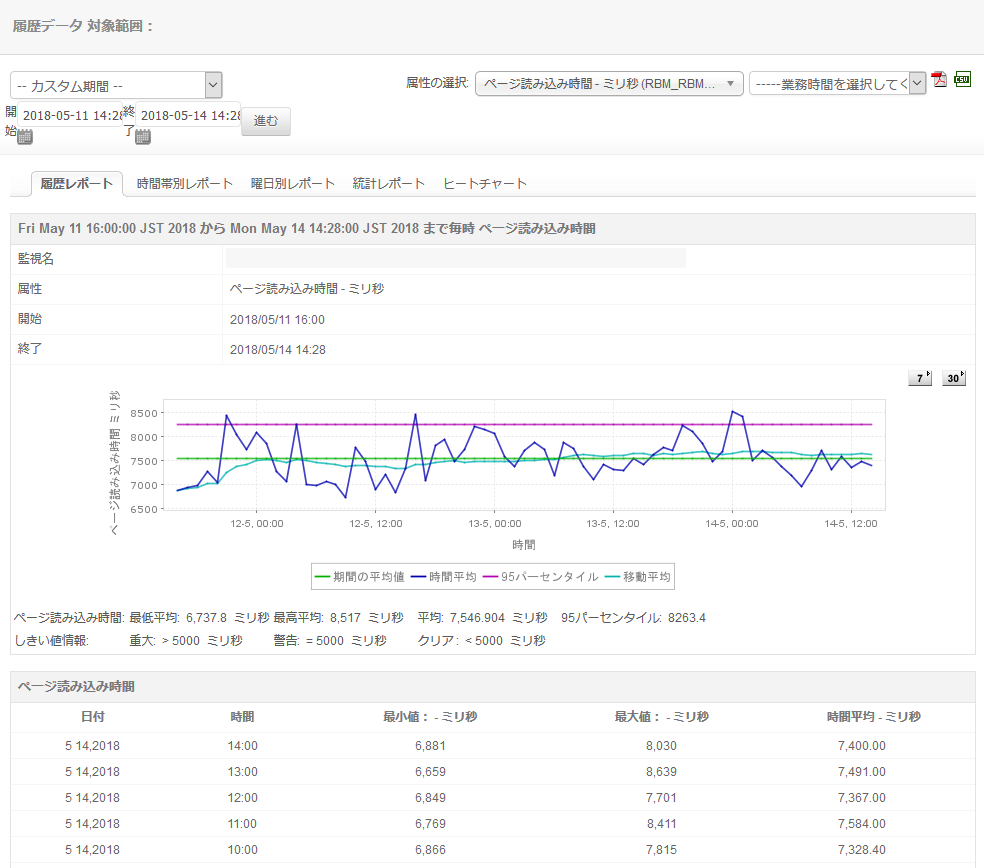Open the 業務時間 business hours dropdown

[x=838, y=84]
